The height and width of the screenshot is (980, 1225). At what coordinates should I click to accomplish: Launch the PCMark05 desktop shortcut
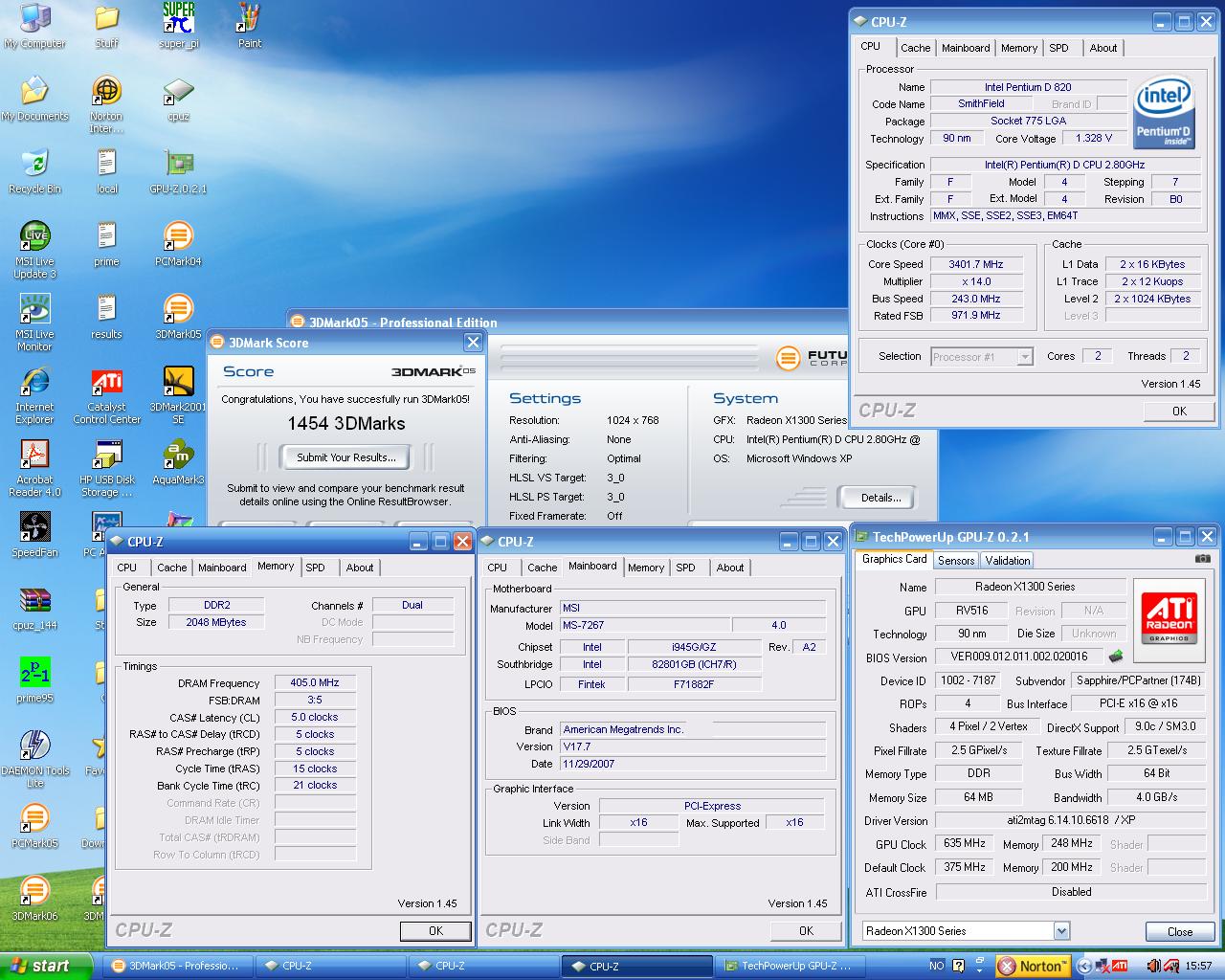point(34,826)
